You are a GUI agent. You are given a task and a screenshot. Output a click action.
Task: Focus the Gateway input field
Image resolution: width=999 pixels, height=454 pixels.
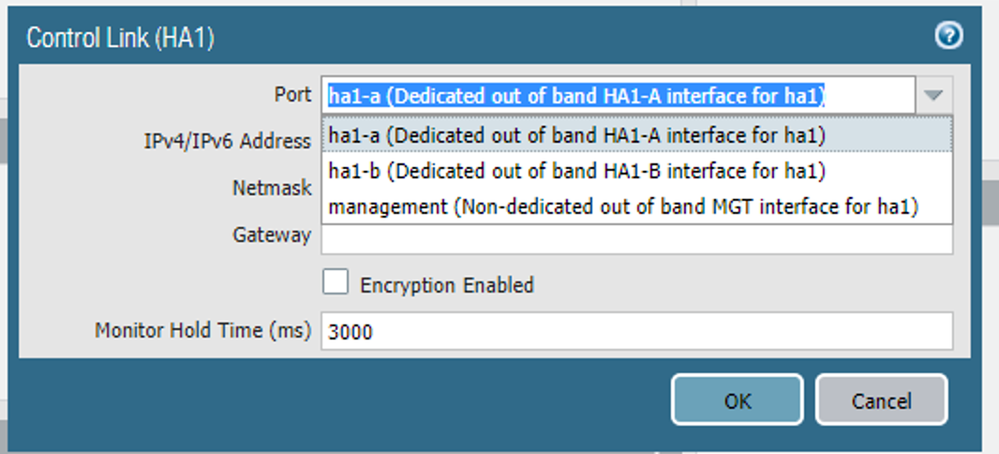click(x=636, y=240)
